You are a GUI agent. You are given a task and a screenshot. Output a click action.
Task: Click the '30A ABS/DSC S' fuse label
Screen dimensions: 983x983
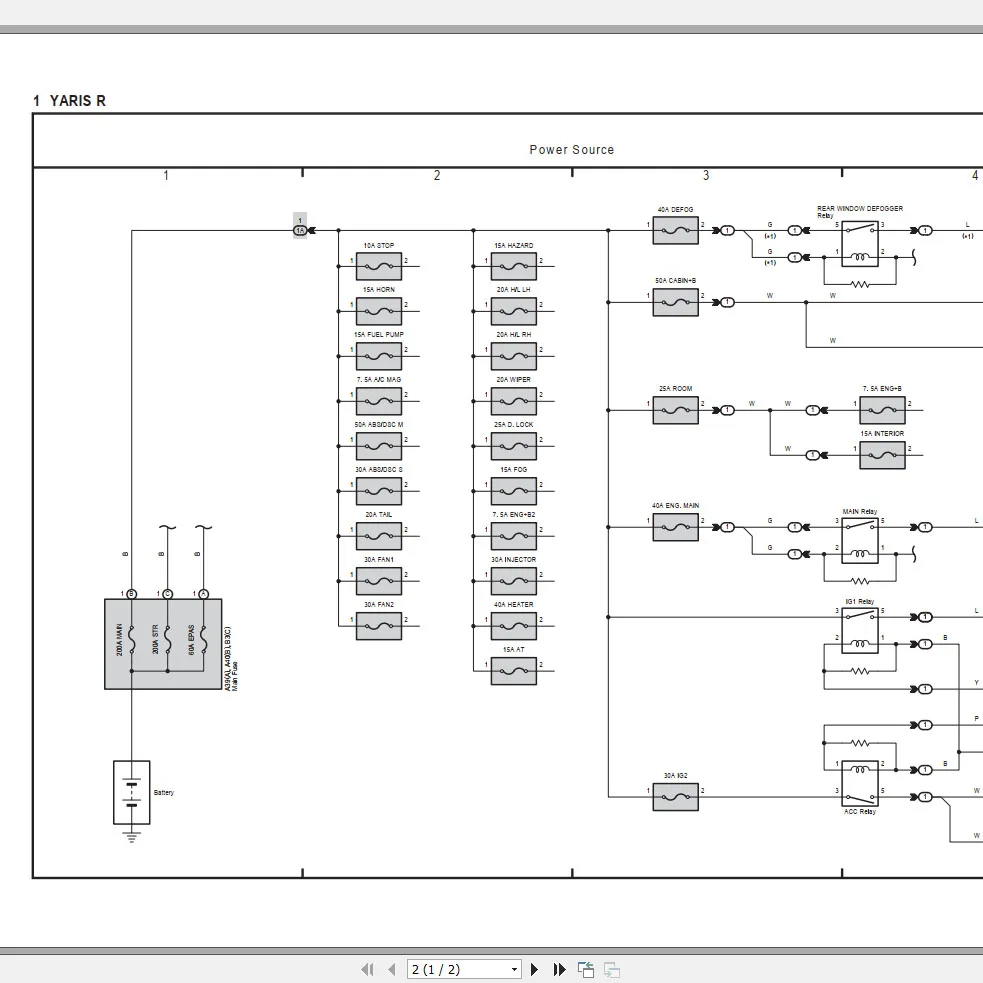click(379, 470)
